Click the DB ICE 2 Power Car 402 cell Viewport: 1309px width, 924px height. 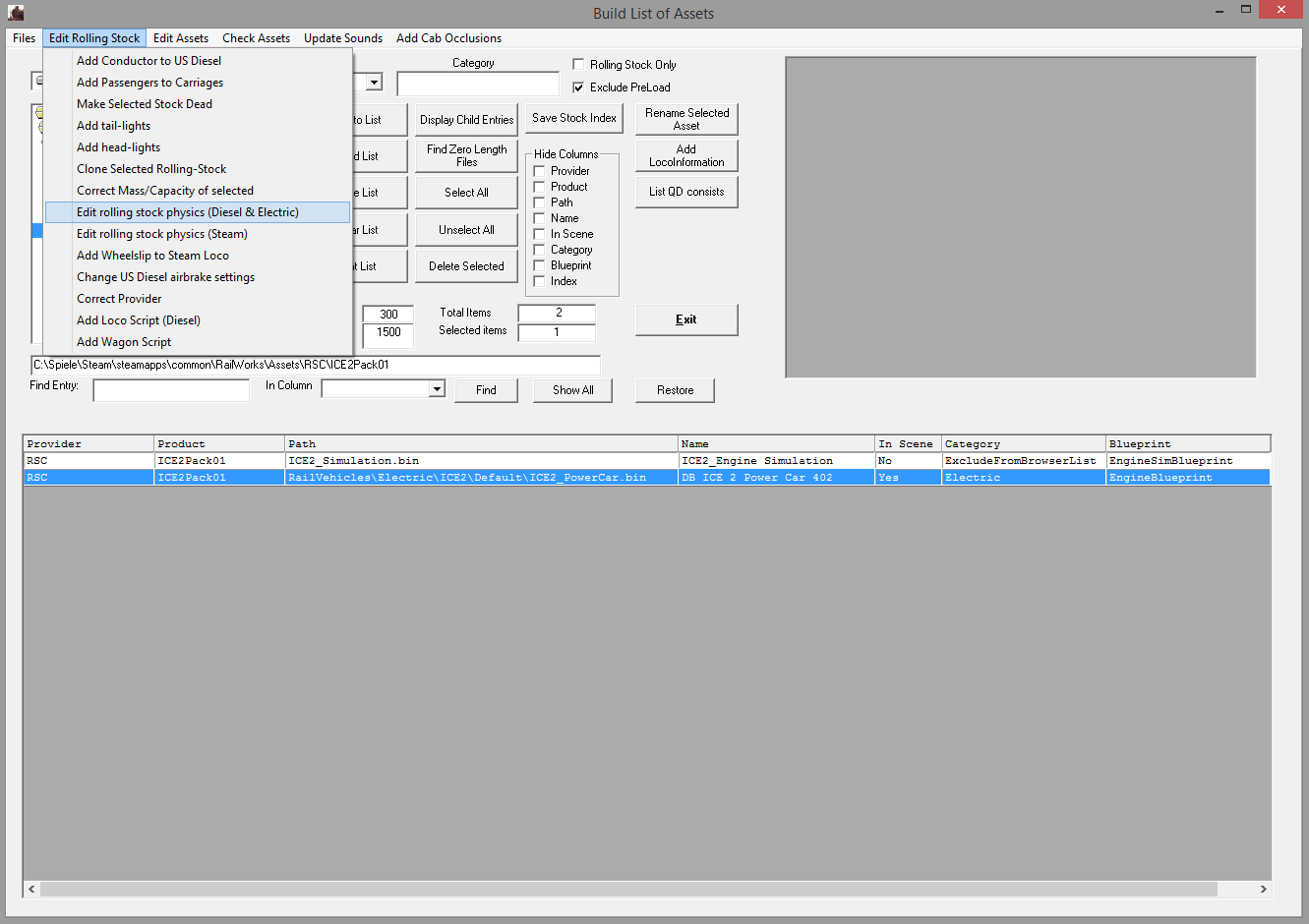click(777, 478)
